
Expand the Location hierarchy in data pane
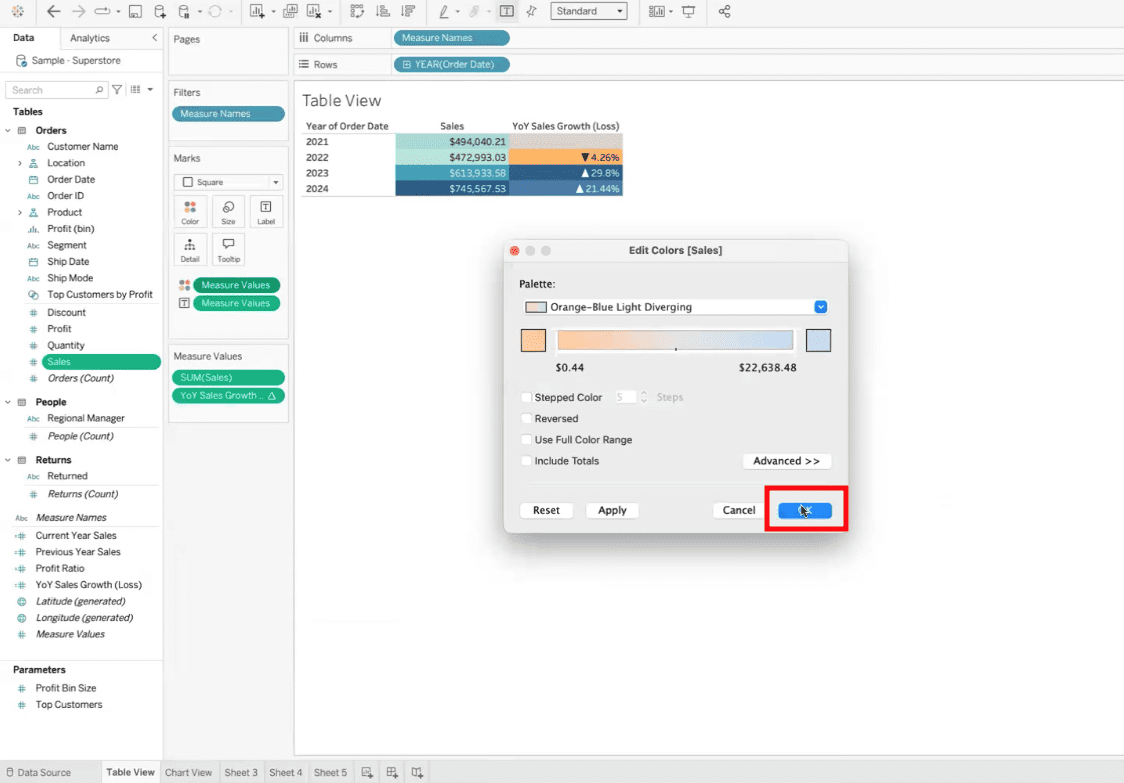(x=20, y=163)
